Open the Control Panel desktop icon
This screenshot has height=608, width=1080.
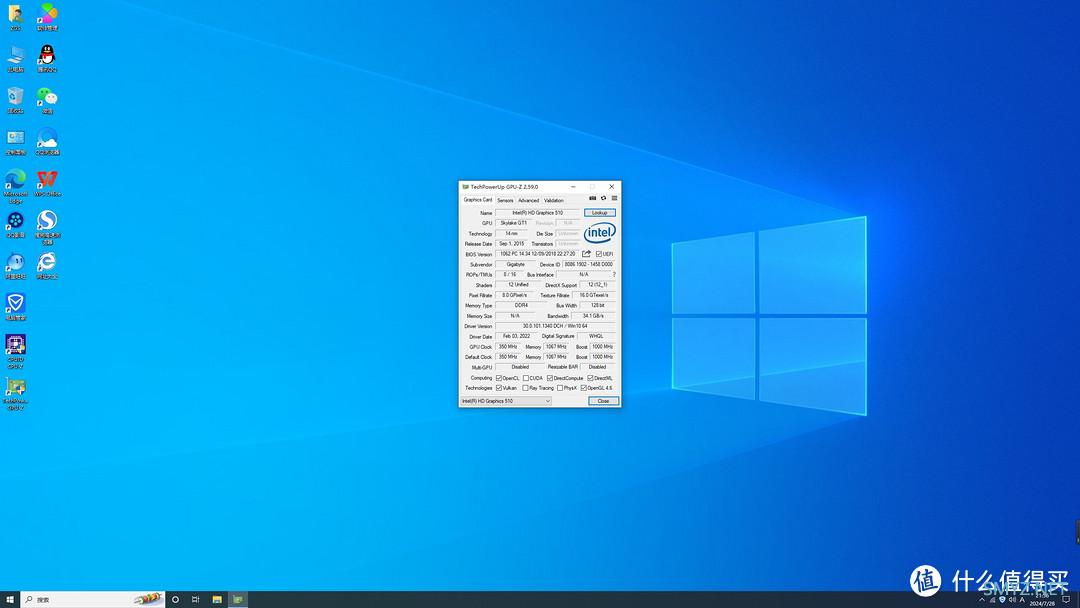tap(15, 141)
